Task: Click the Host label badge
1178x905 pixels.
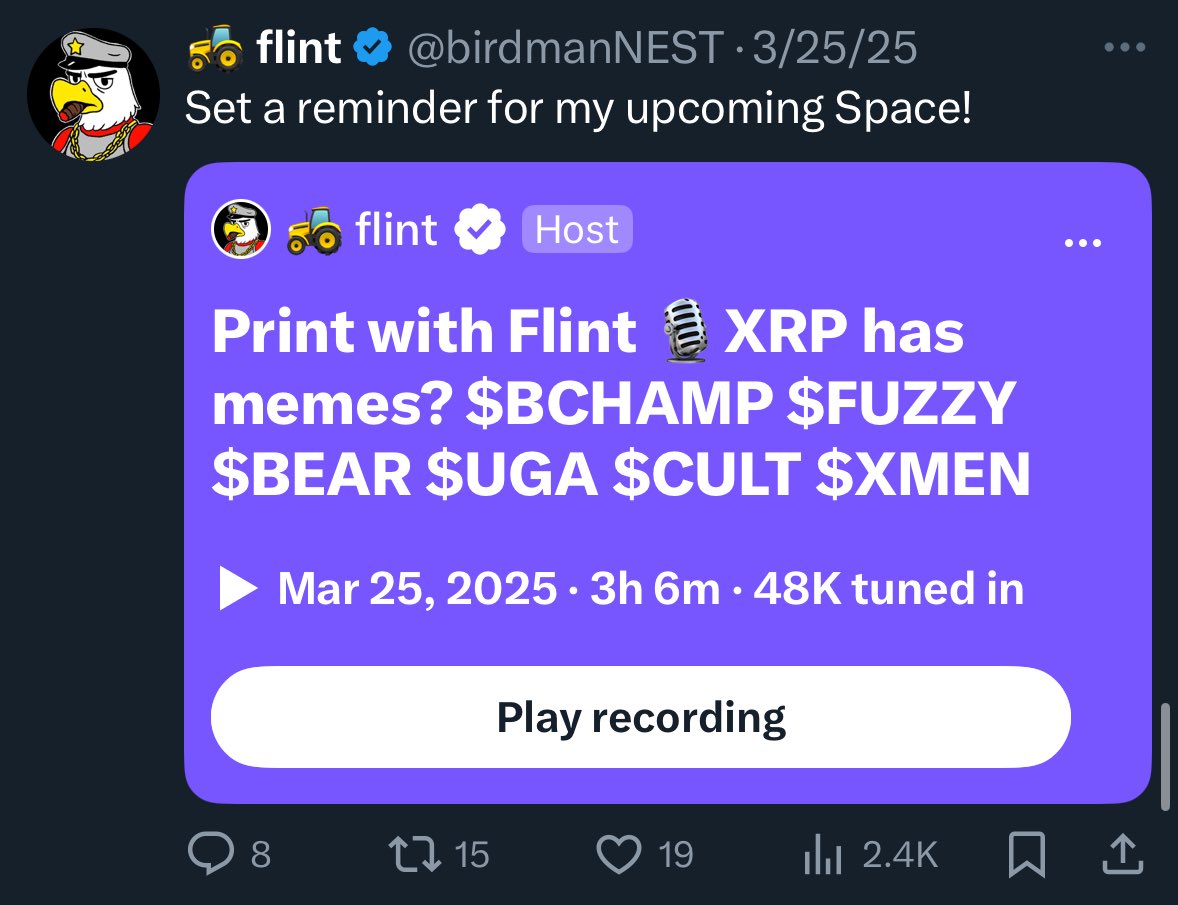Action: 577,229
